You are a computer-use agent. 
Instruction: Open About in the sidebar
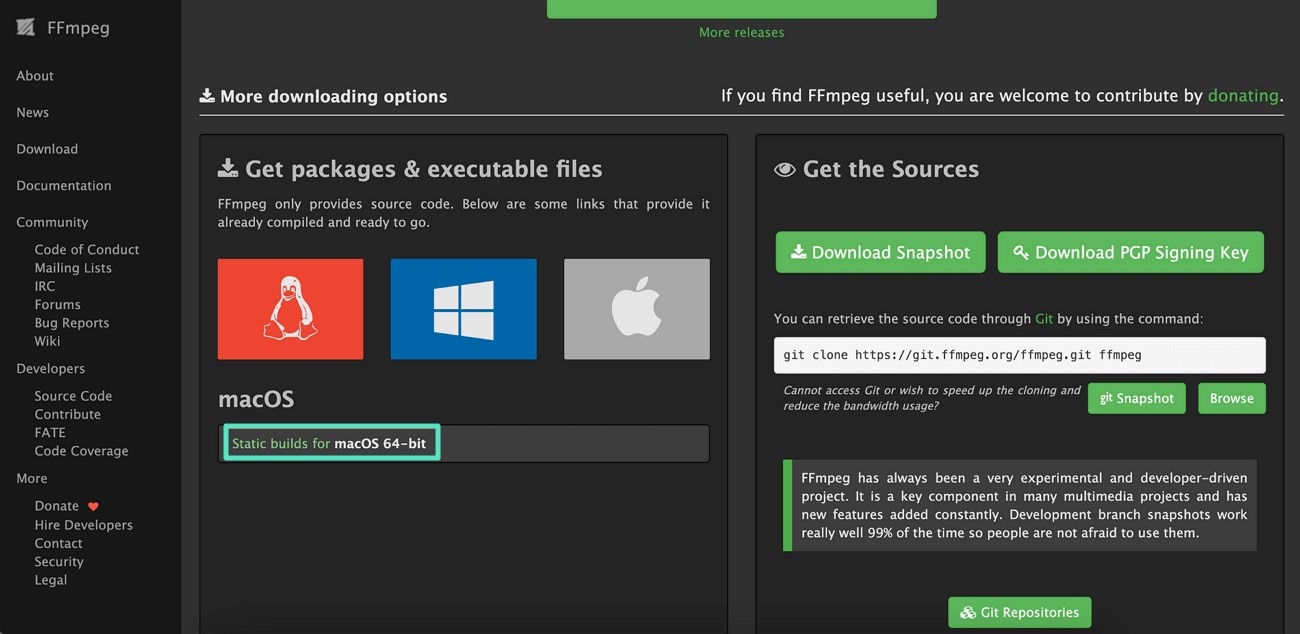[x=35, y=76]
